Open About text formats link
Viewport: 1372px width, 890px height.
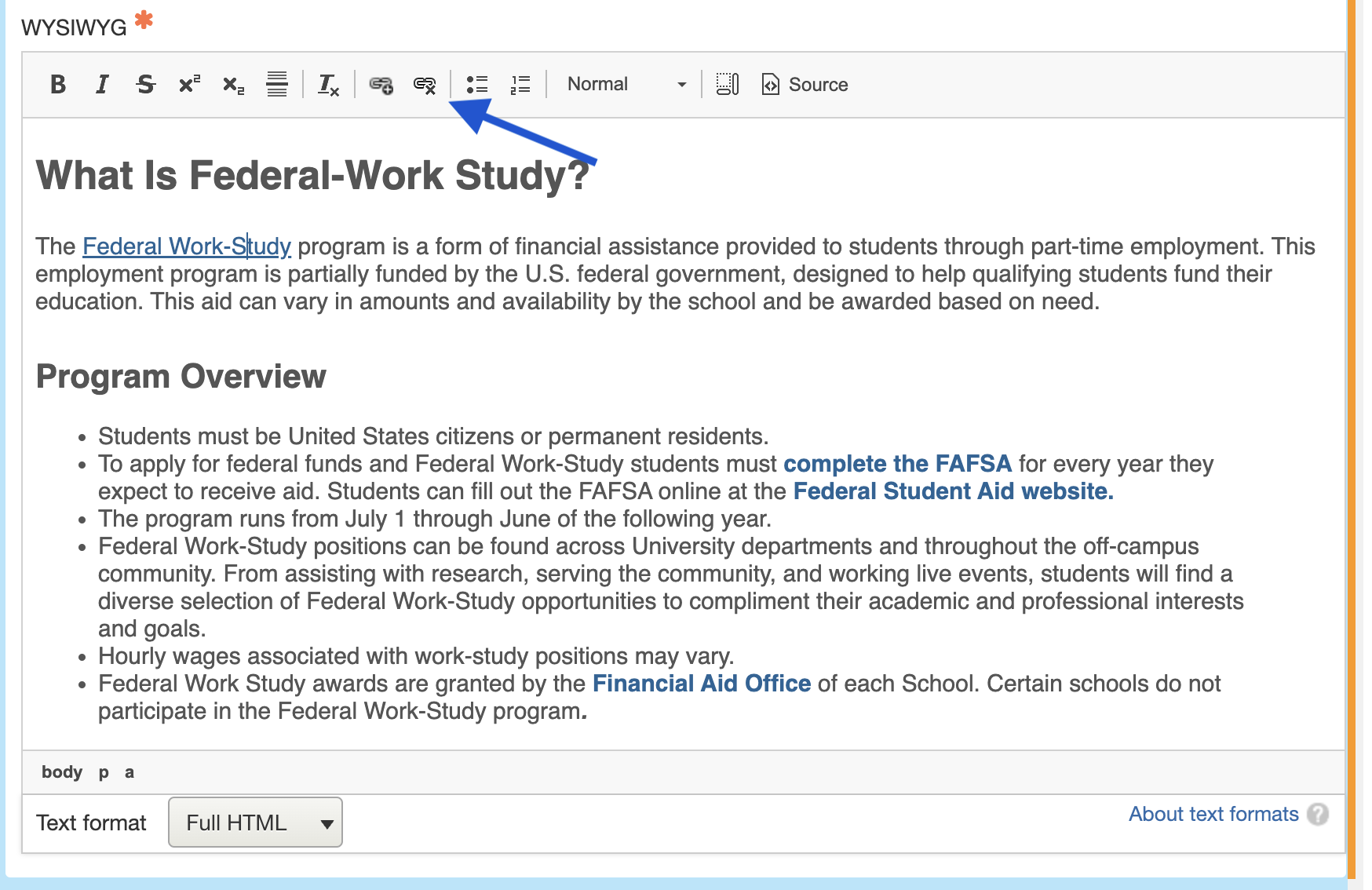click(x=1213, y=814)
